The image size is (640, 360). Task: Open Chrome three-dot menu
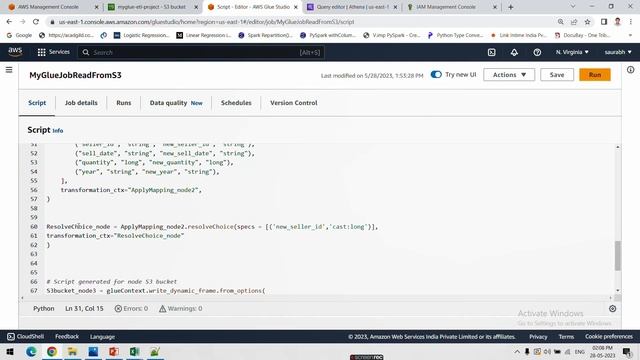(x=631, y=22)
